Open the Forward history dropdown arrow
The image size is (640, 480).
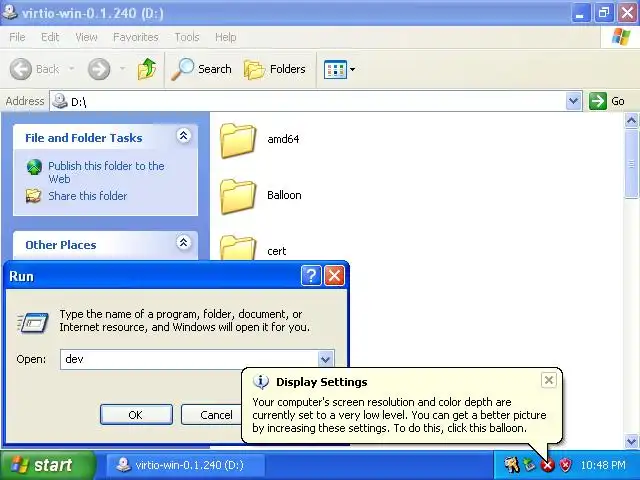[x=122, y=69]
